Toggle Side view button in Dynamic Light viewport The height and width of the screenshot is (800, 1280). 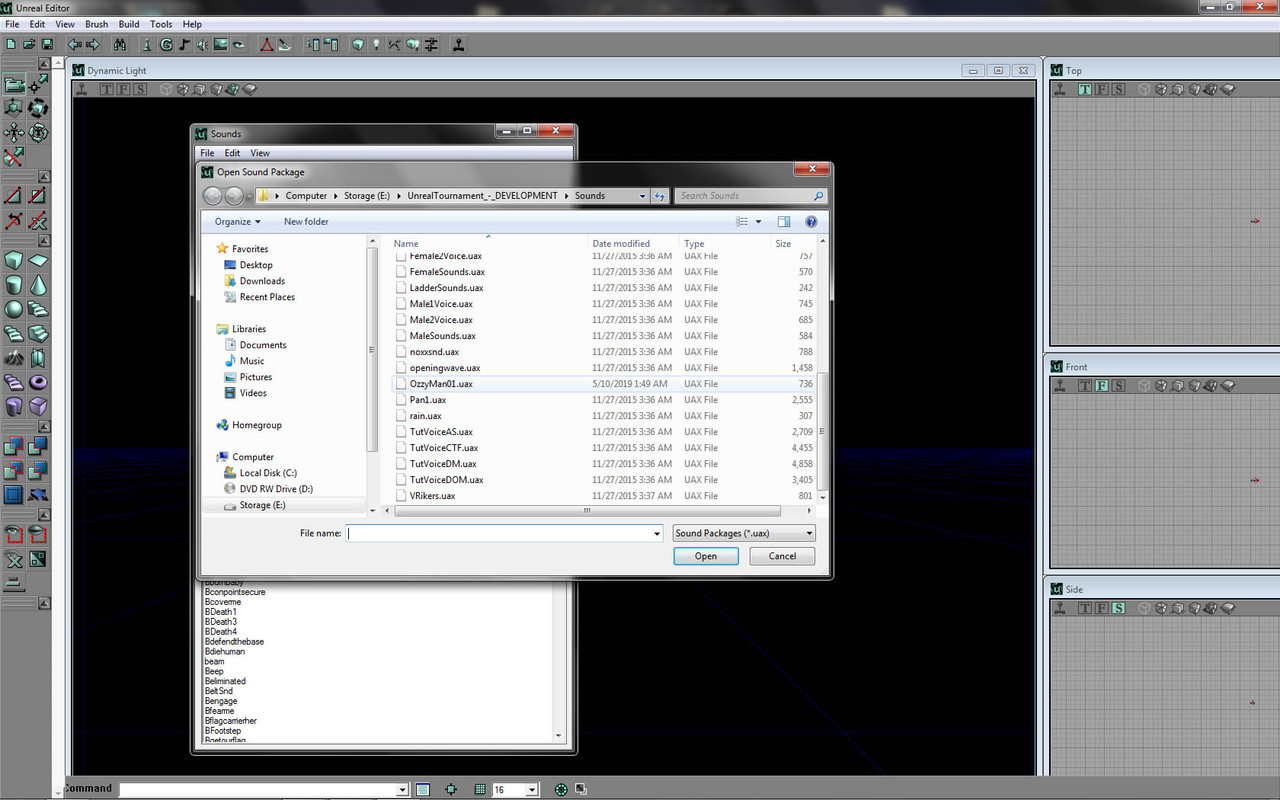tap(140, 89)
